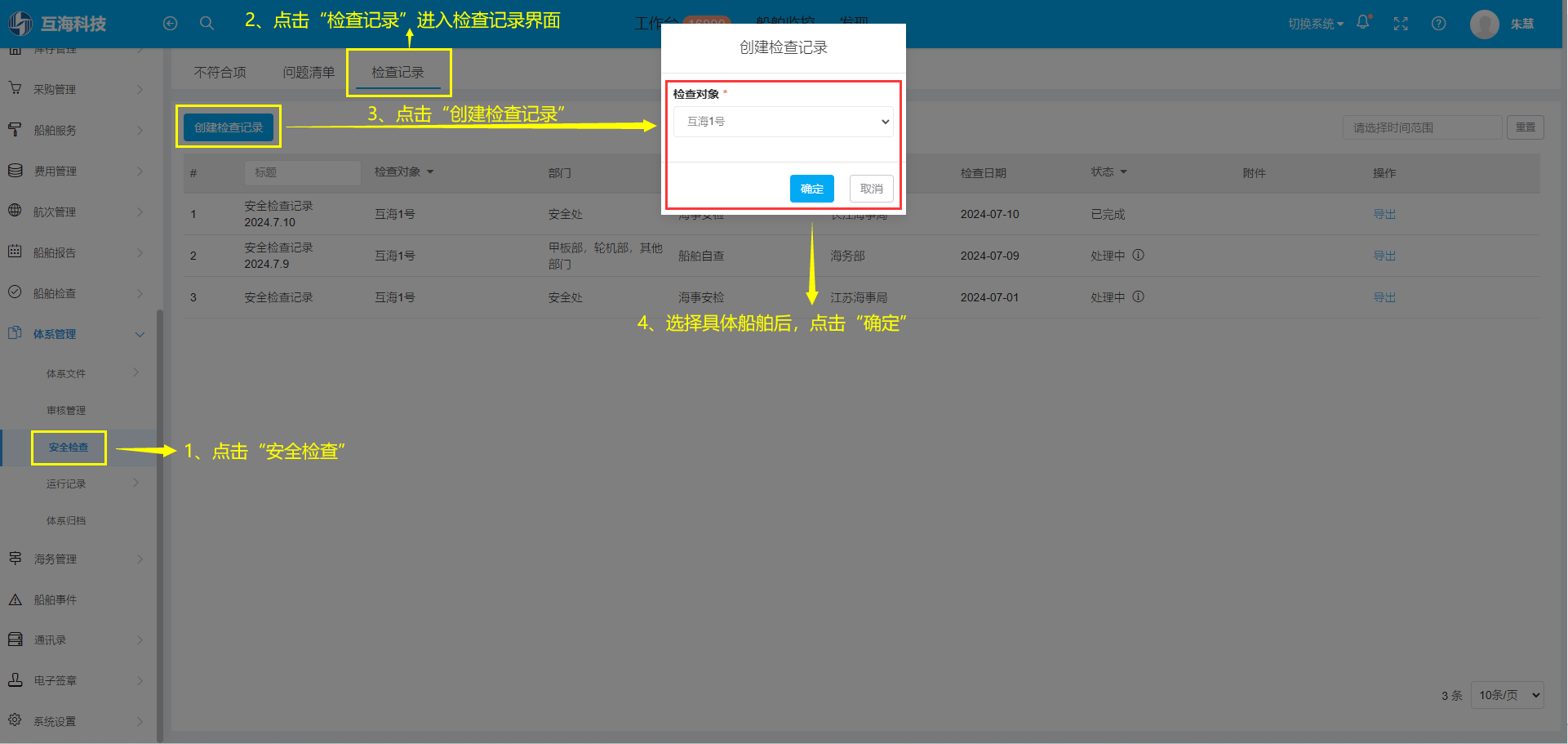The width and height of the screenshot is (1568, 744).
Task: Toggle the fullscreen icon in header
Action: tap(1401, 24)
